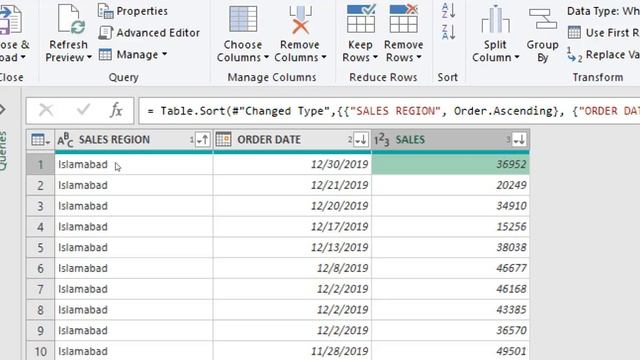The height and width of the screenshot is (360, 640).
Task: Click the highlighted cell 36952
Action: [450, 164]
